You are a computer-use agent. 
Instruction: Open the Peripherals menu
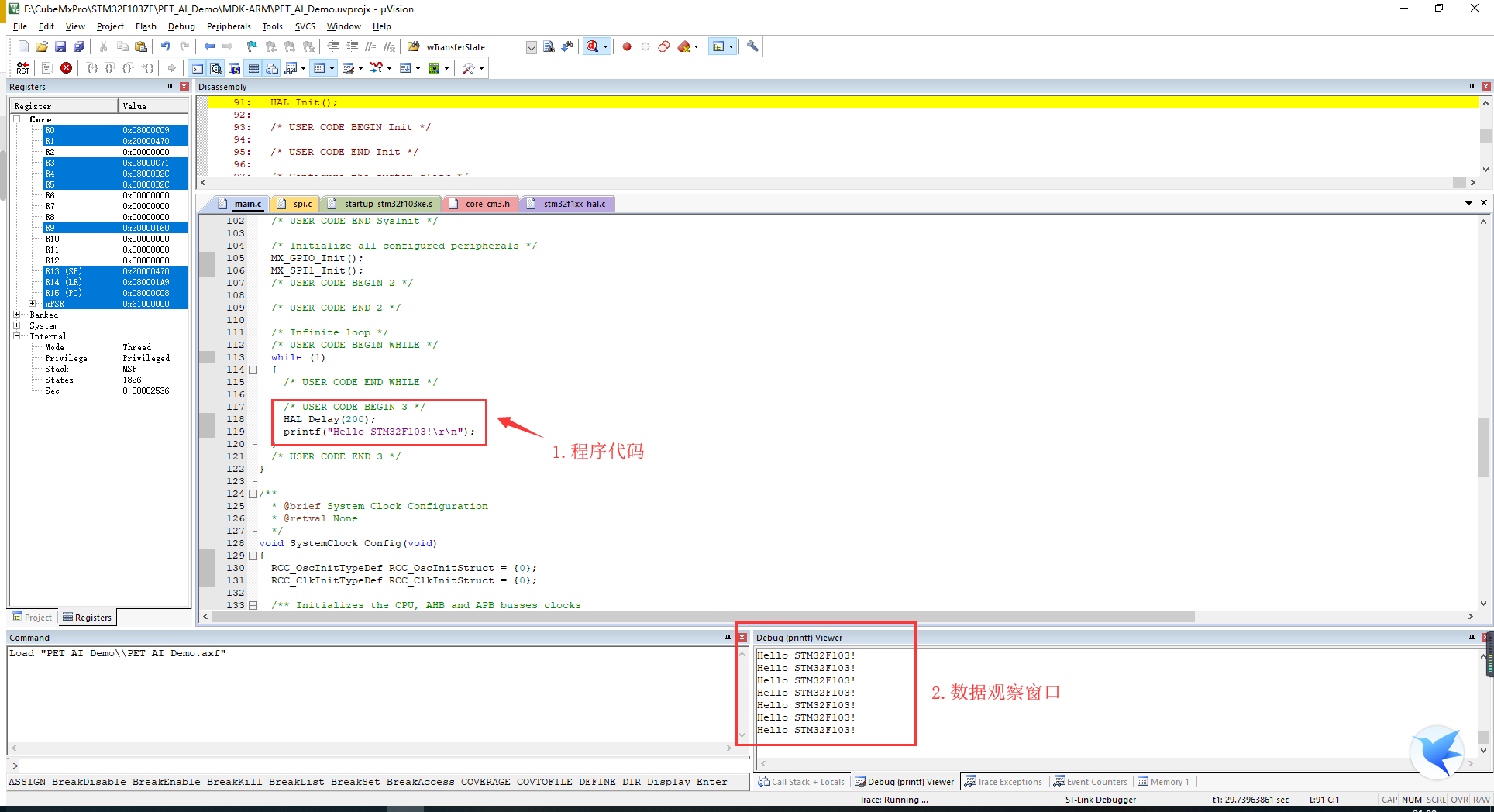click(229, 26)
